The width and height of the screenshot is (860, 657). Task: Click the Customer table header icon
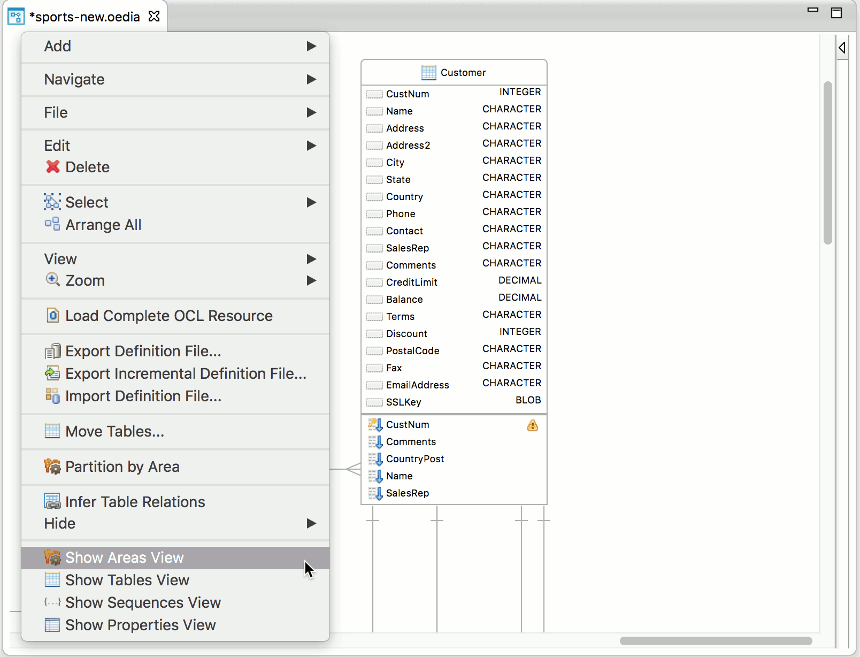[x=428, y=72]
